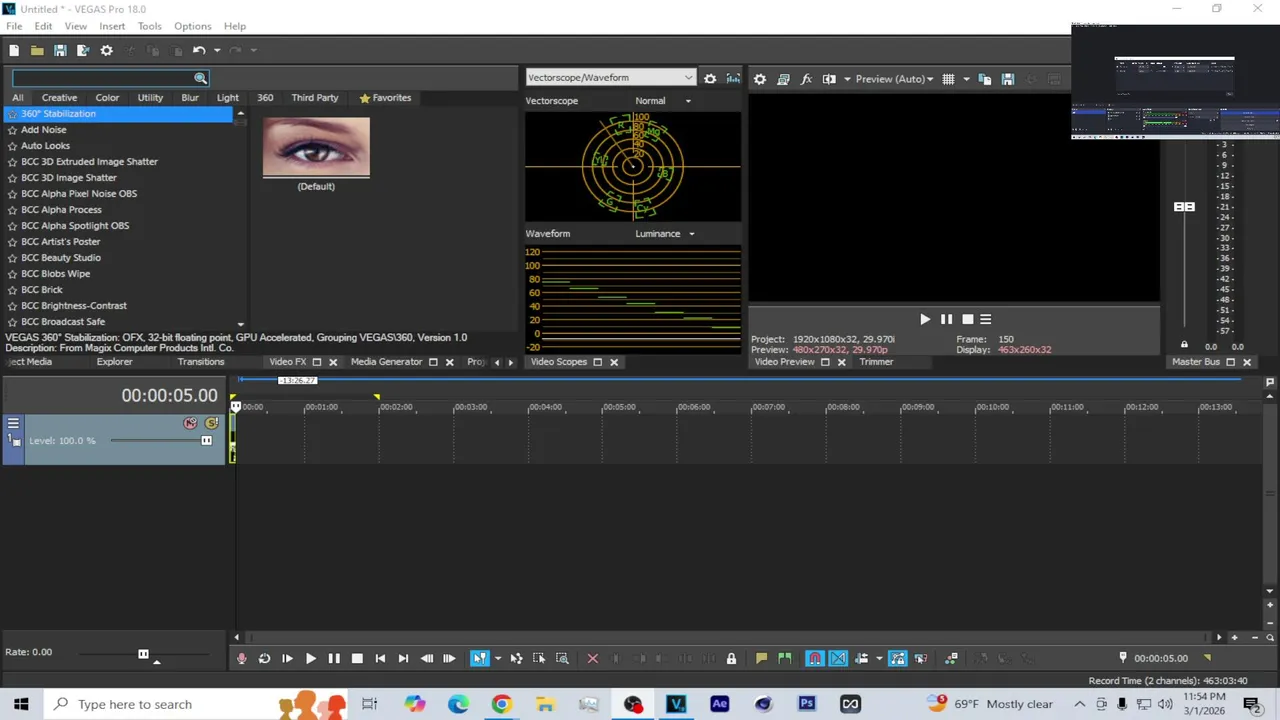This screenshot has height=720, width=1280.
Task: Show Favorites FX category
Action: (x=385, y=98)
